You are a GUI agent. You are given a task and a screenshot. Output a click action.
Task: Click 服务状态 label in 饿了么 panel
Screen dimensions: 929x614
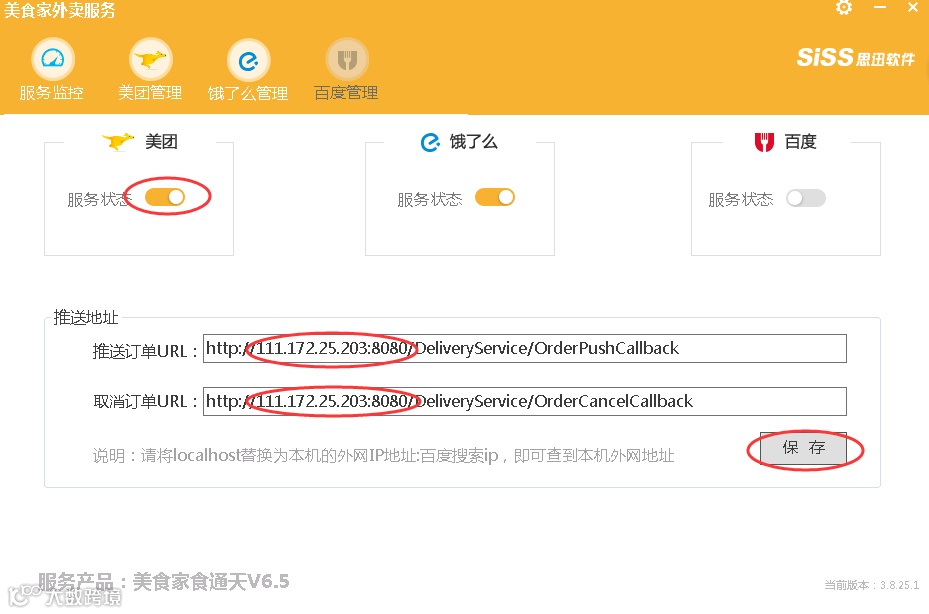coord(430,200)
